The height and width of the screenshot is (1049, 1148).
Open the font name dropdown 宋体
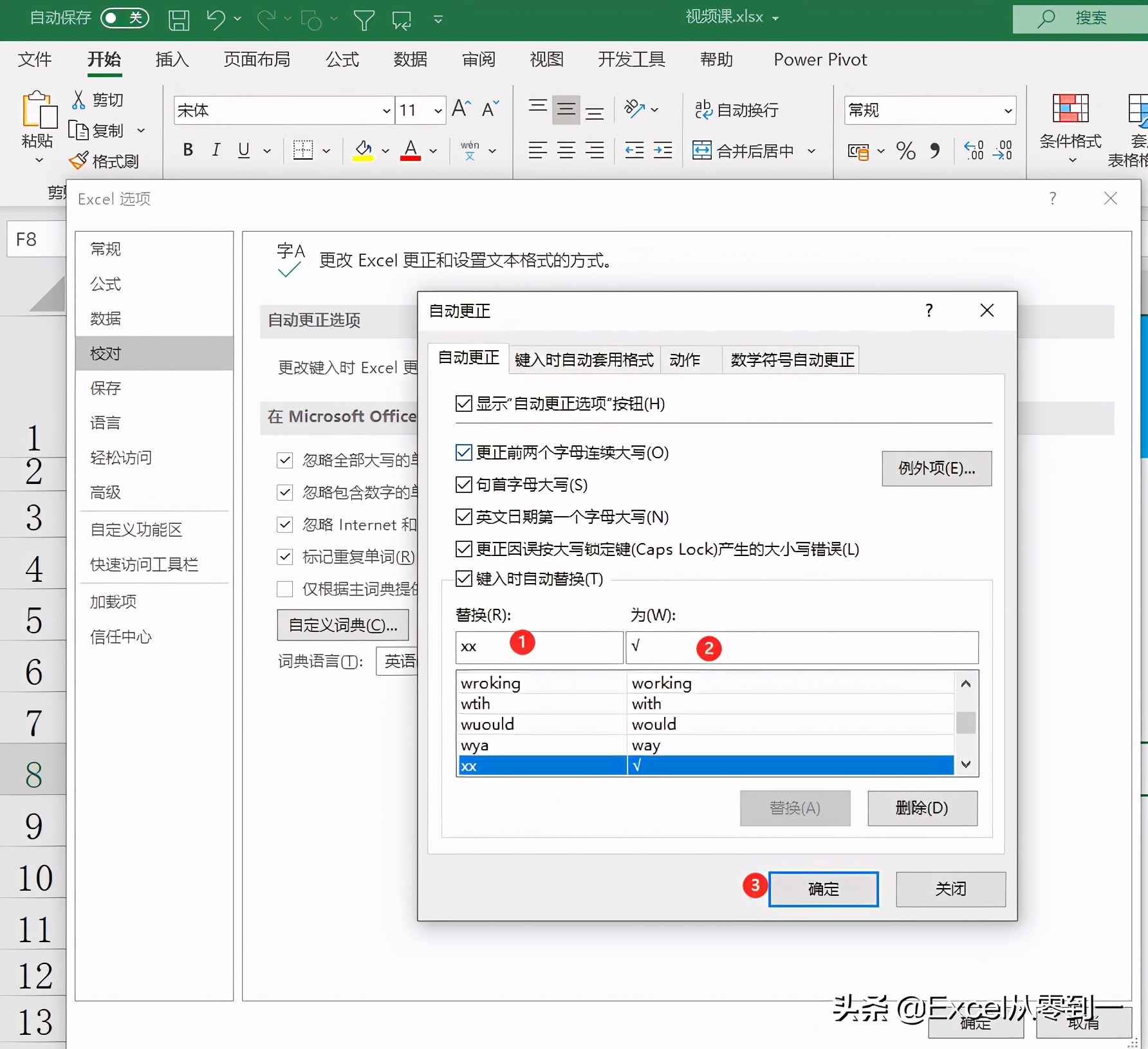386,111
